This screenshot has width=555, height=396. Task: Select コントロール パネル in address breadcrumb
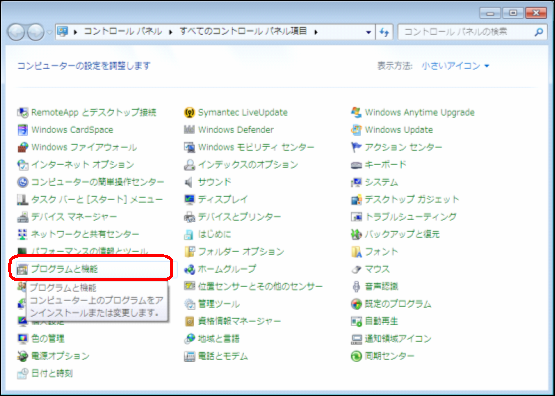pyautogui.click(x=123, y=32)
